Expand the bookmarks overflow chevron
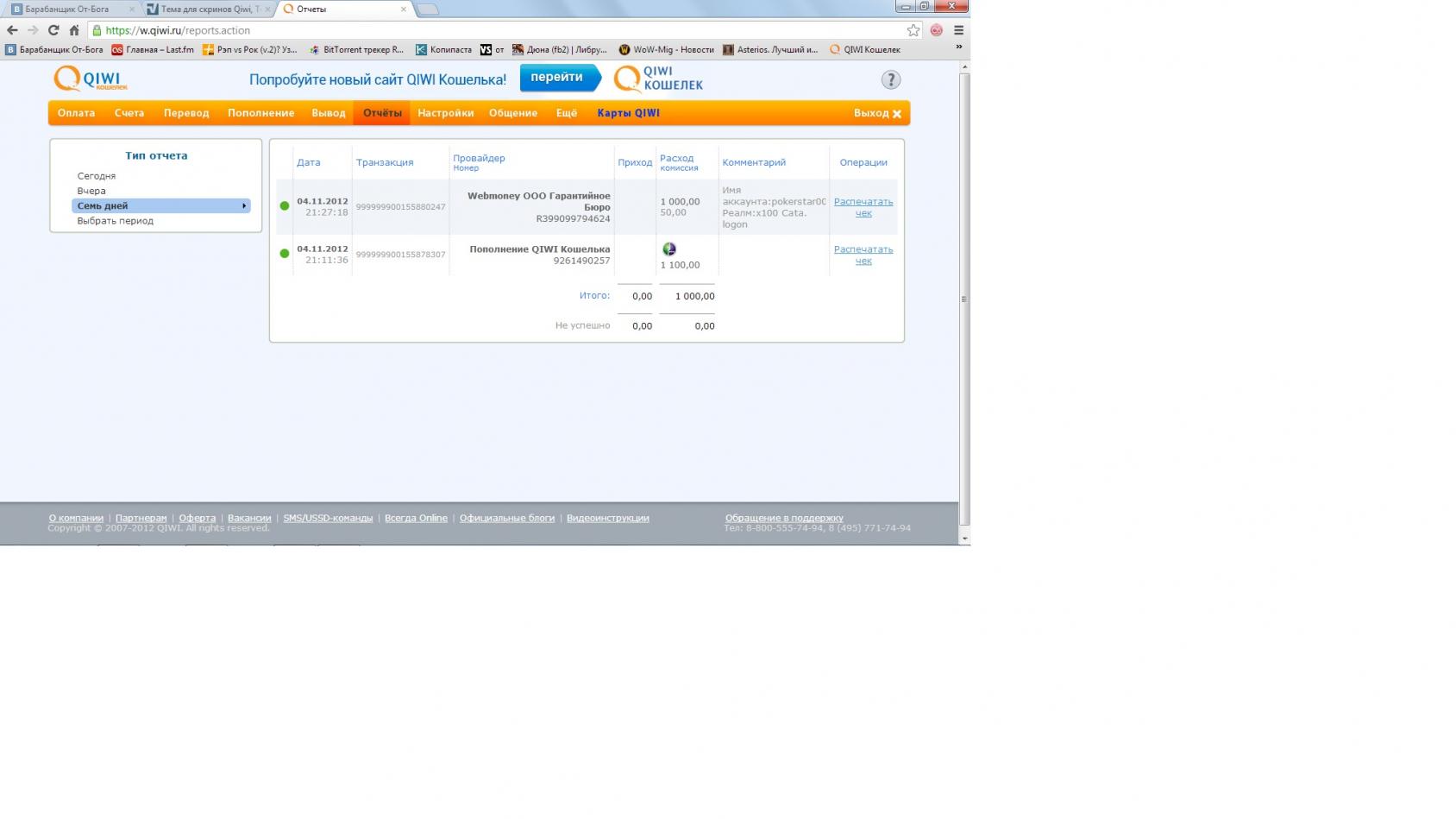 point(958,47)
